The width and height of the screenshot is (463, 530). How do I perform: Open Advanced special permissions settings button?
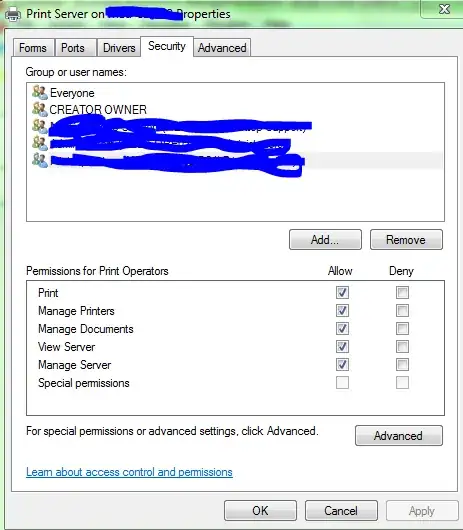tap(399, 435)
